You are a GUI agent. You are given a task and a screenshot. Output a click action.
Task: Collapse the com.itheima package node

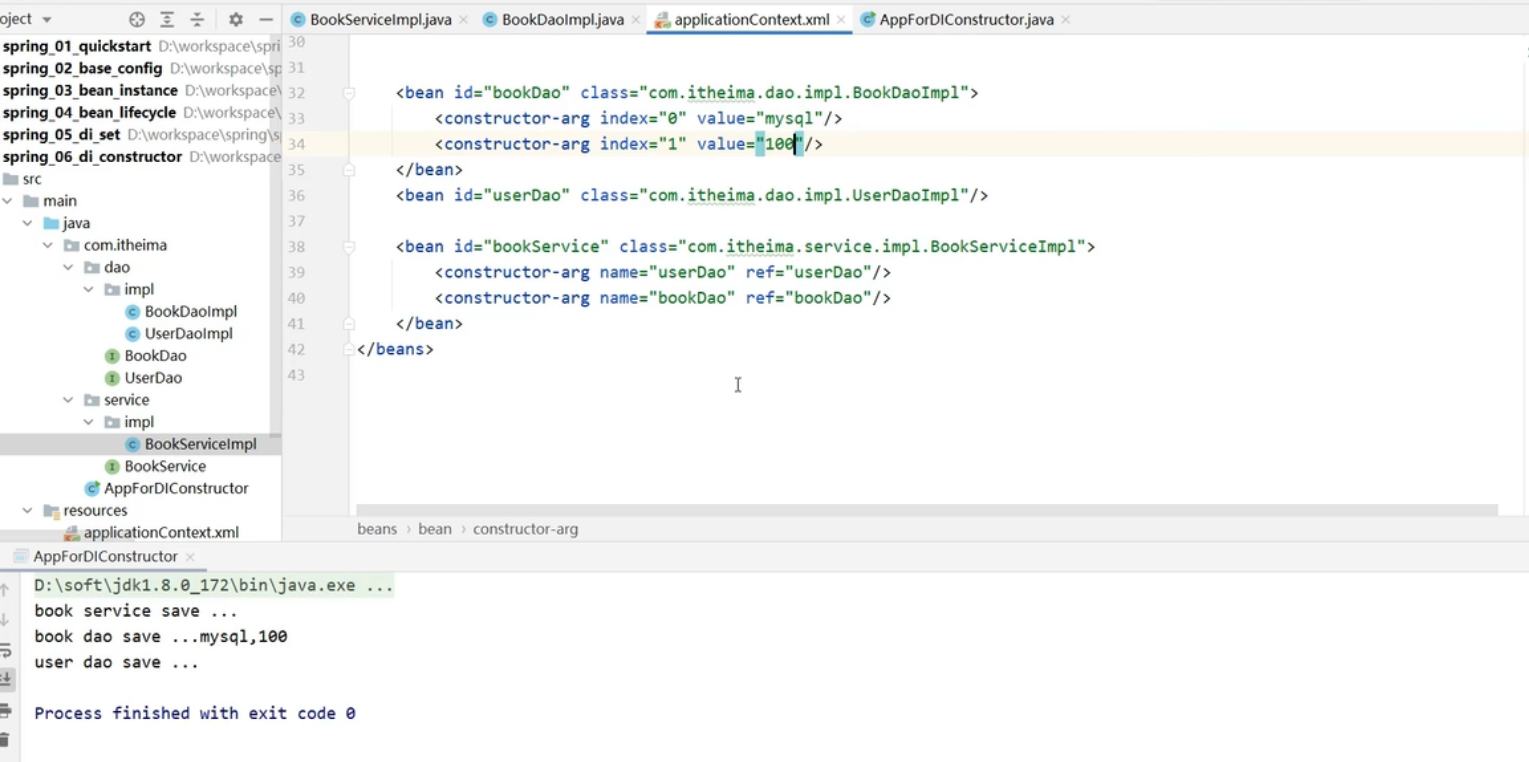(x=48, y=245)
